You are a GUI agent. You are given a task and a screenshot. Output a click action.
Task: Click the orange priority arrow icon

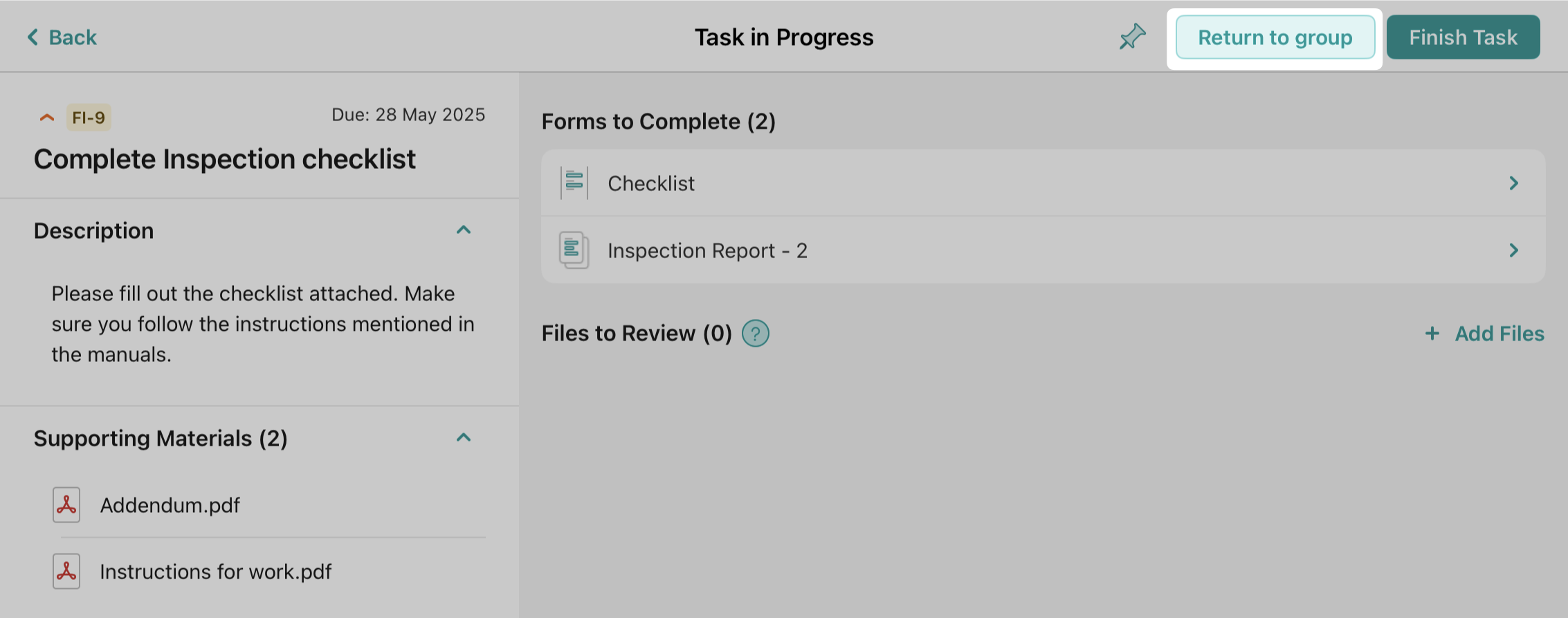click(47, 118)
